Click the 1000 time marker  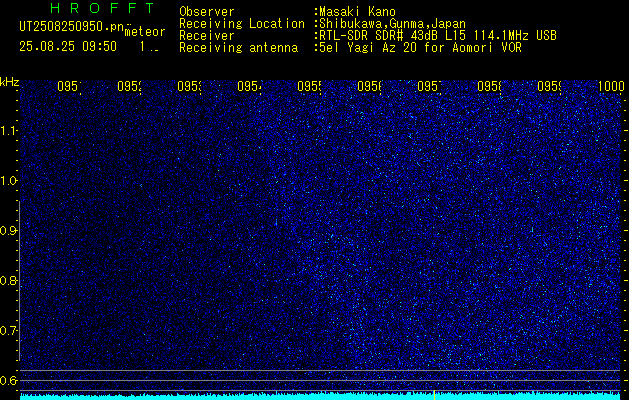pyautogui.click(x=611, y=86)
